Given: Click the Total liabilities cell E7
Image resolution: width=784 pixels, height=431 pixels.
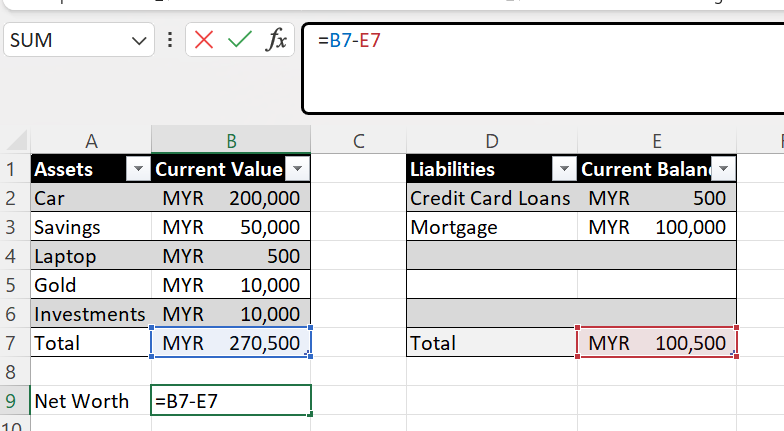Looking at the screenshot, I should [657, 343].
